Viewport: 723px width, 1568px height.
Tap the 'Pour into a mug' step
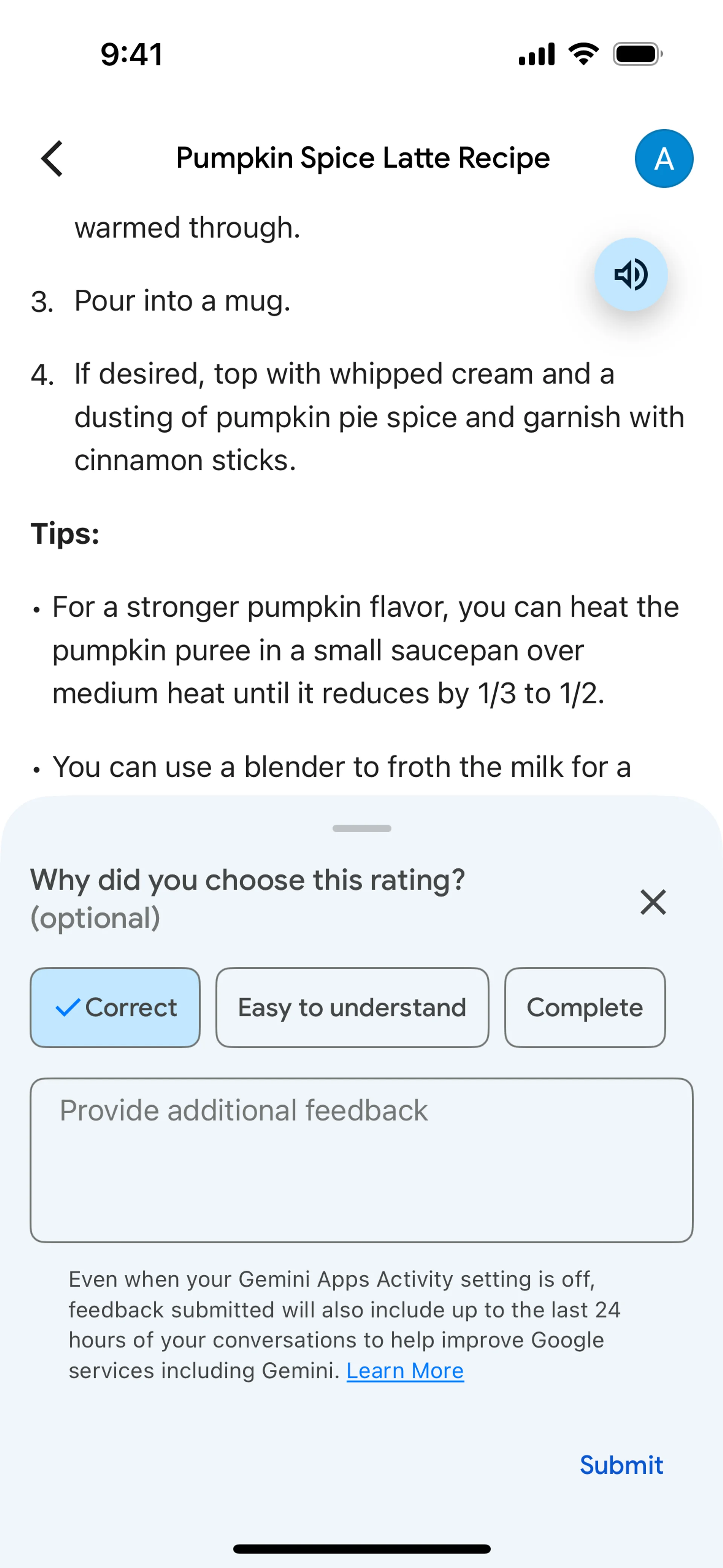tap(182, 301)
